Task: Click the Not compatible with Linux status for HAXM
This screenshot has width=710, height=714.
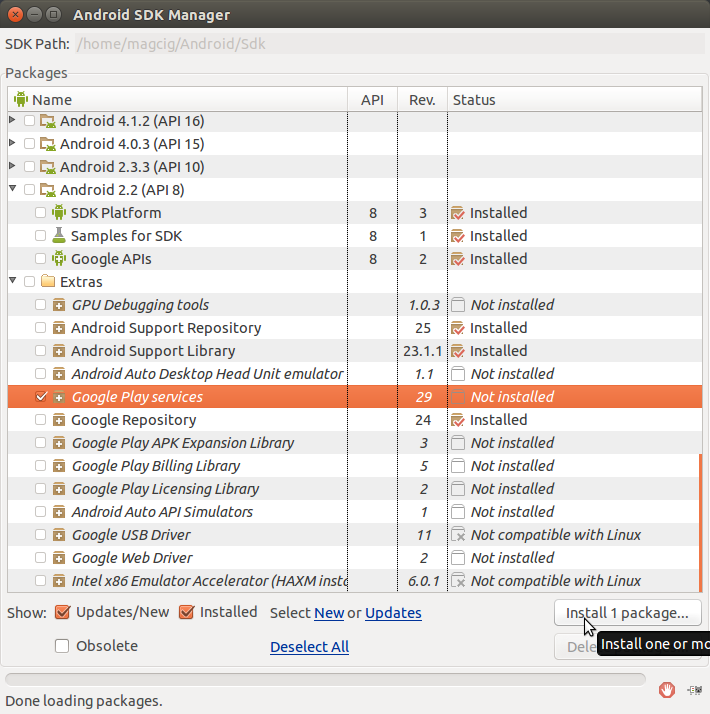Action: 556,581
